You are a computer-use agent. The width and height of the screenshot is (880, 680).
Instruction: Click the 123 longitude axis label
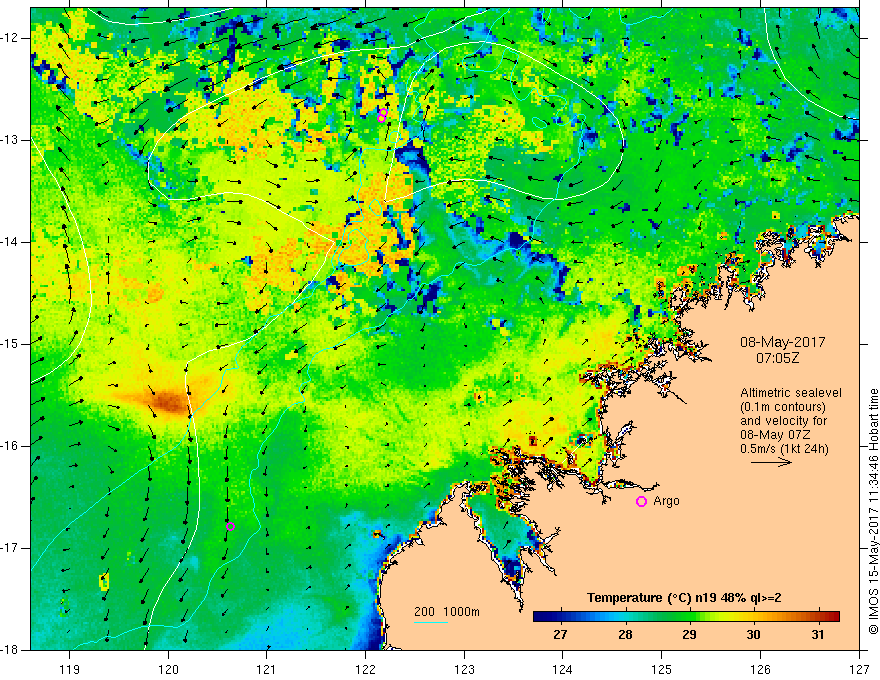pyautogui.click(x=464, y=669)
